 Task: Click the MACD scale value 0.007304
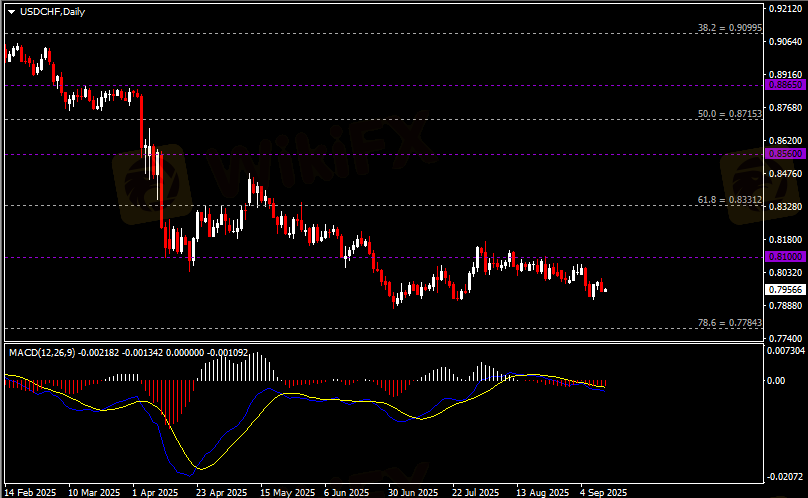[x=786, y=351]
